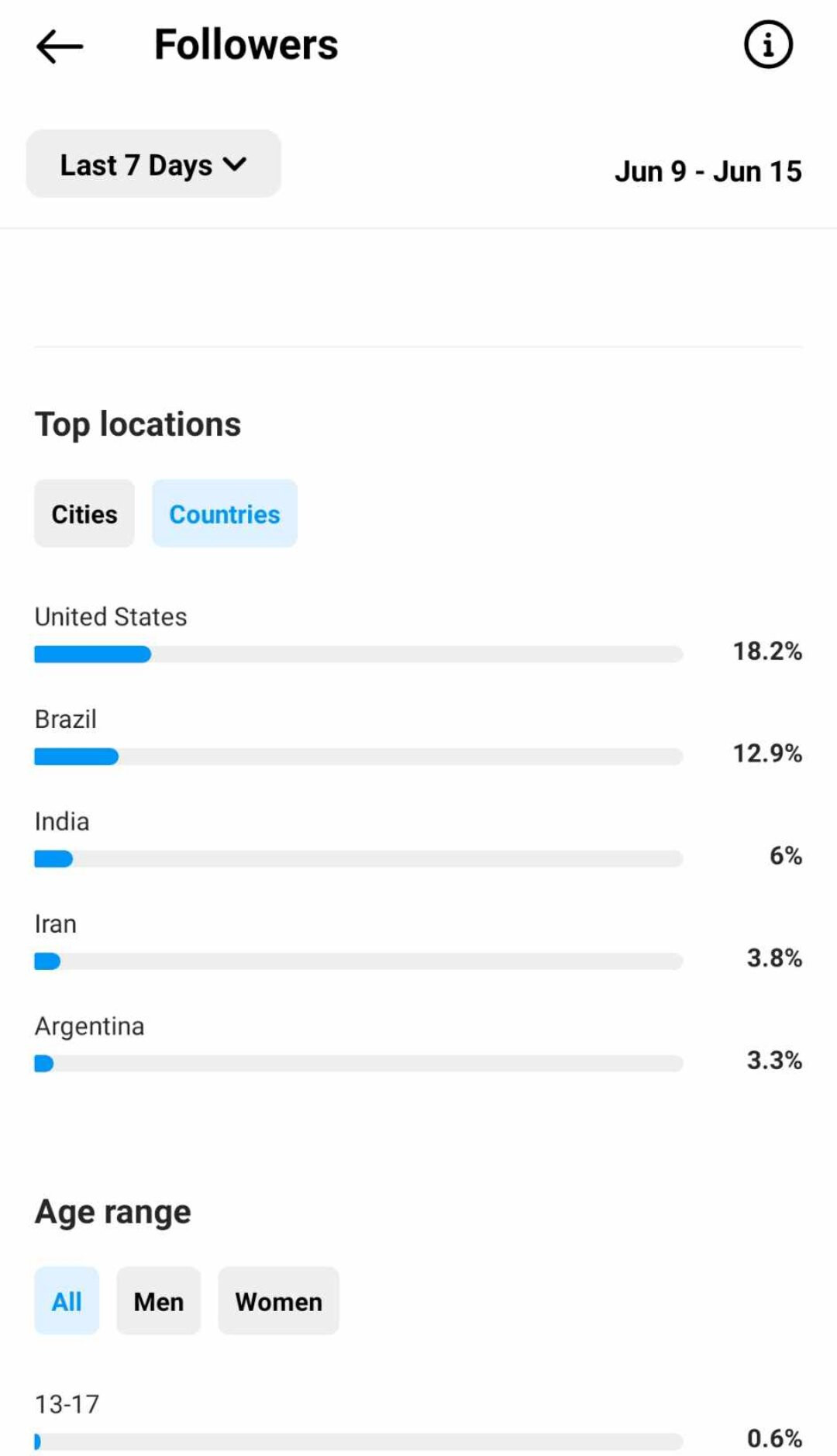Filter age range by Men
The height and width of the screenshot is (1456, 837).
point(159,1302)
